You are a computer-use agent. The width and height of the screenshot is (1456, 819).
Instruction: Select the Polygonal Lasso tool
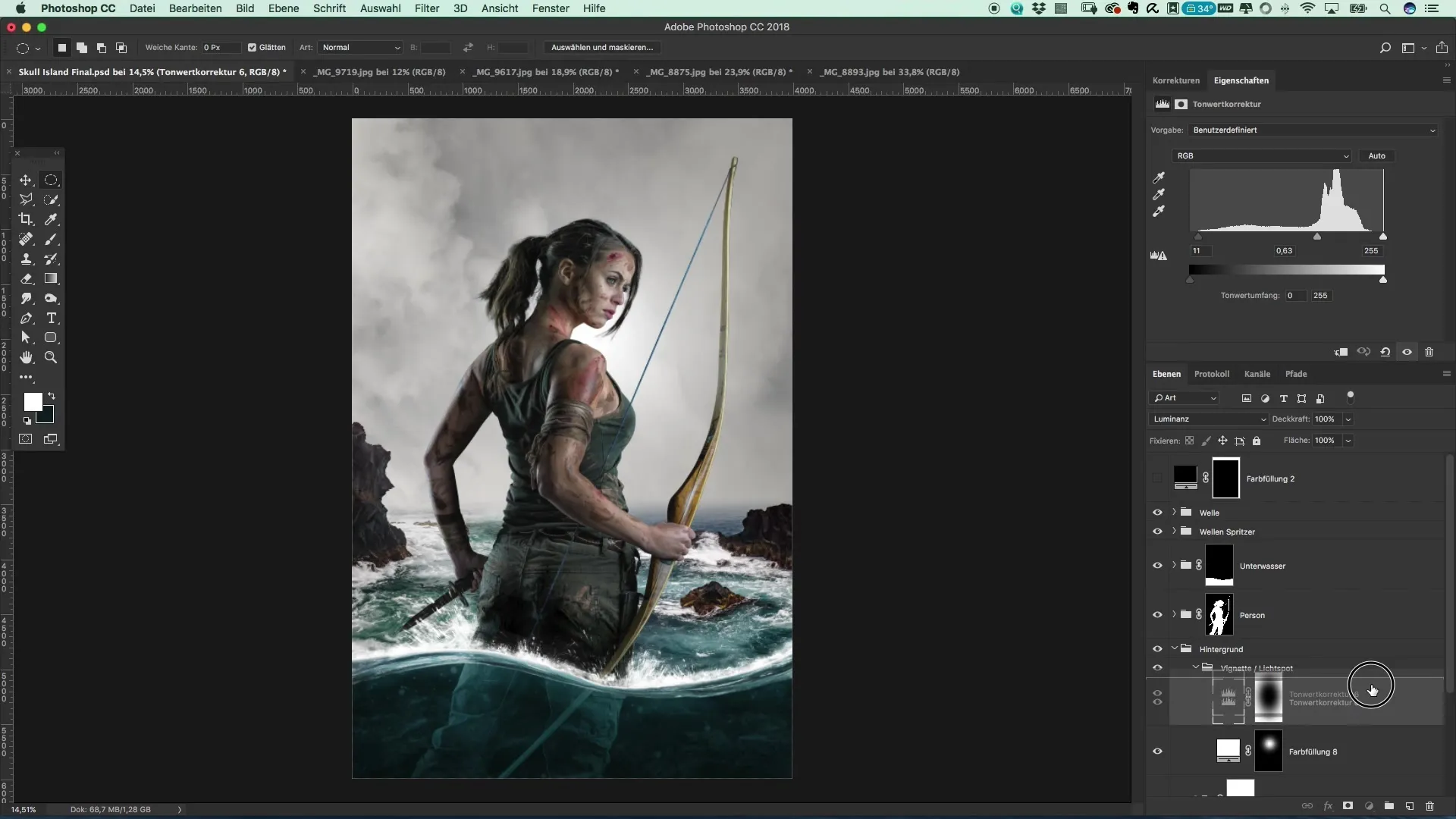pyautogui.click(x=26, y=199)
